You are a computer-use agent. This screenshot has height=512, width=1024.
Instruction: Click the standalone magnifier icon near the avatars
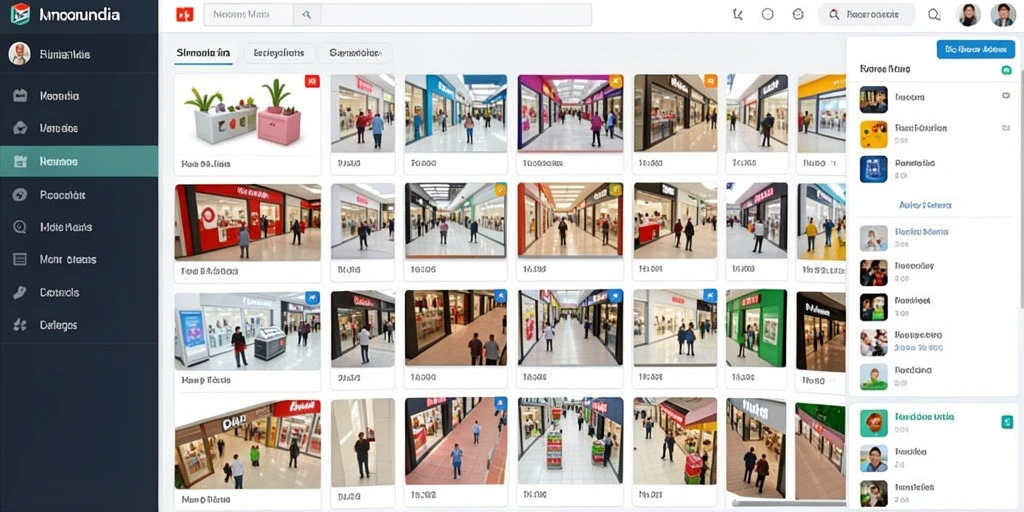[x=934, y=14]
